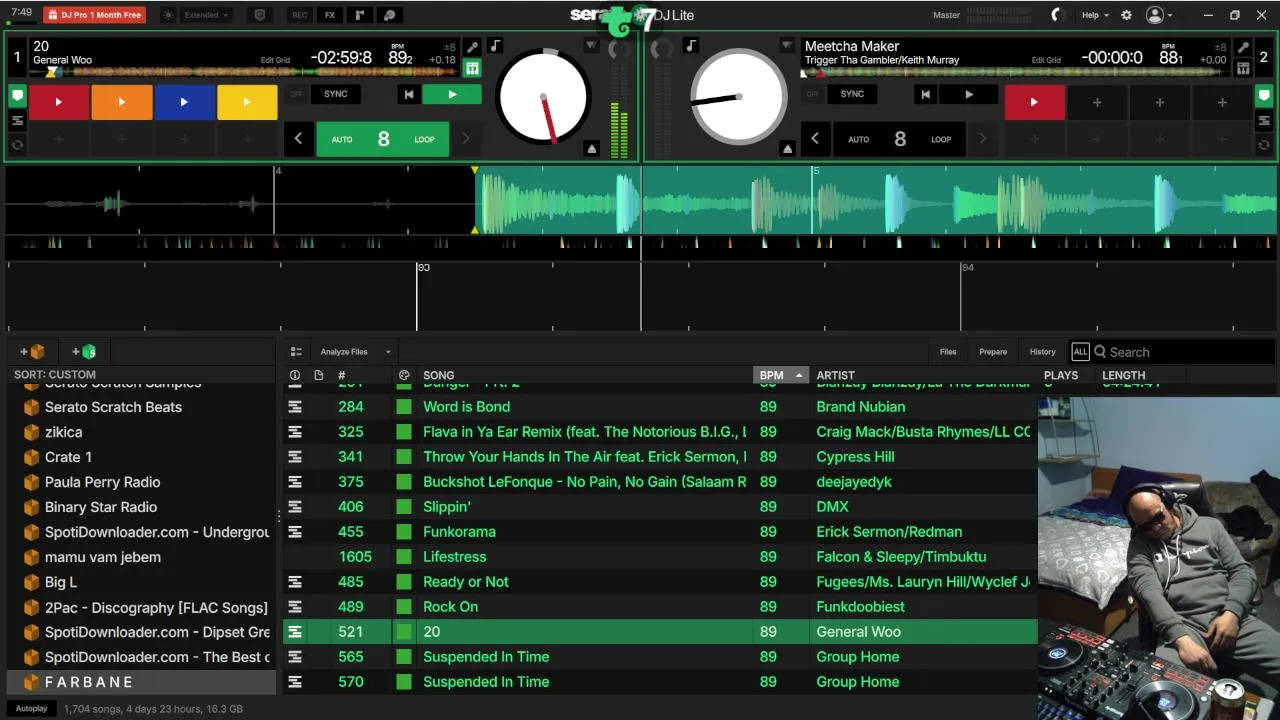Select deck 1 stems list icon
Image resolution: width=1280 pixels, height=720 pixels.
click(x=17, y=121)
